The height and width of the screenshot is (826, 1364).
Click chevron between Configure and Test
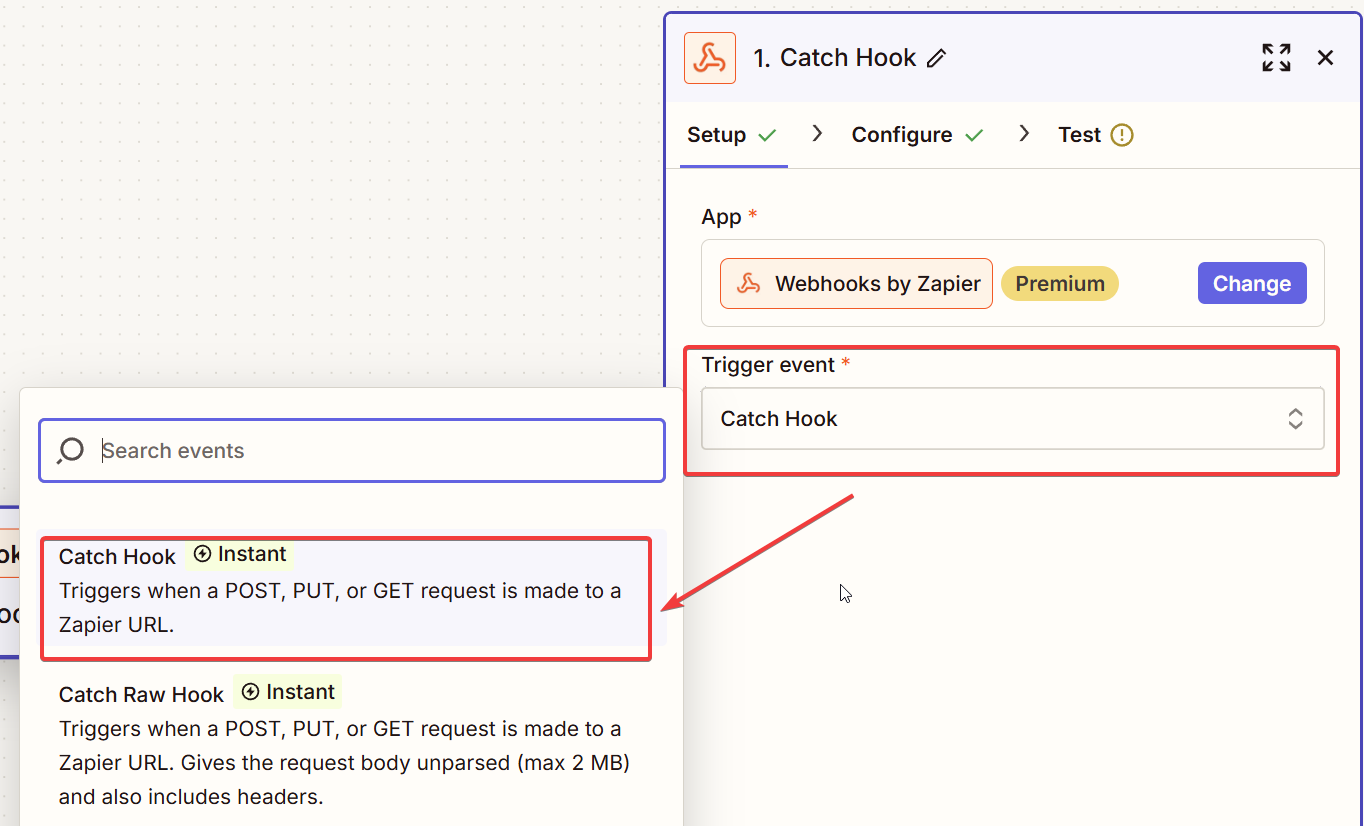tap(1024, 133)
